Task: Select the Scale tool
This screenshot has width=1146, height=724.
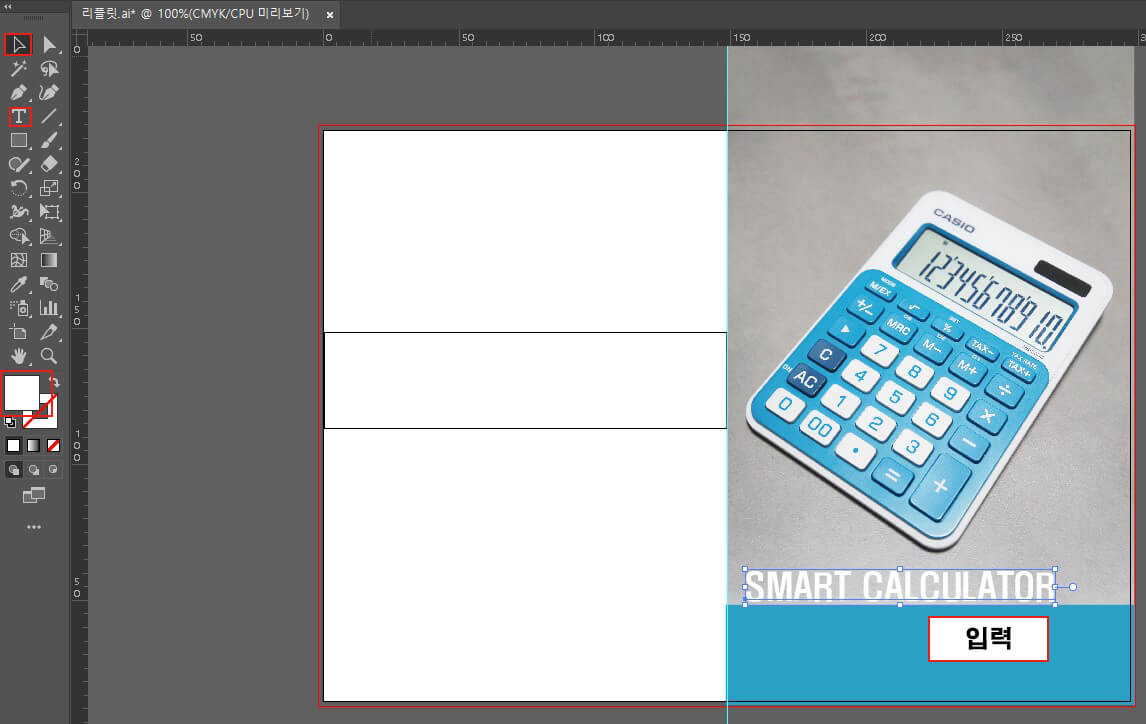Action: coord(49,188)
